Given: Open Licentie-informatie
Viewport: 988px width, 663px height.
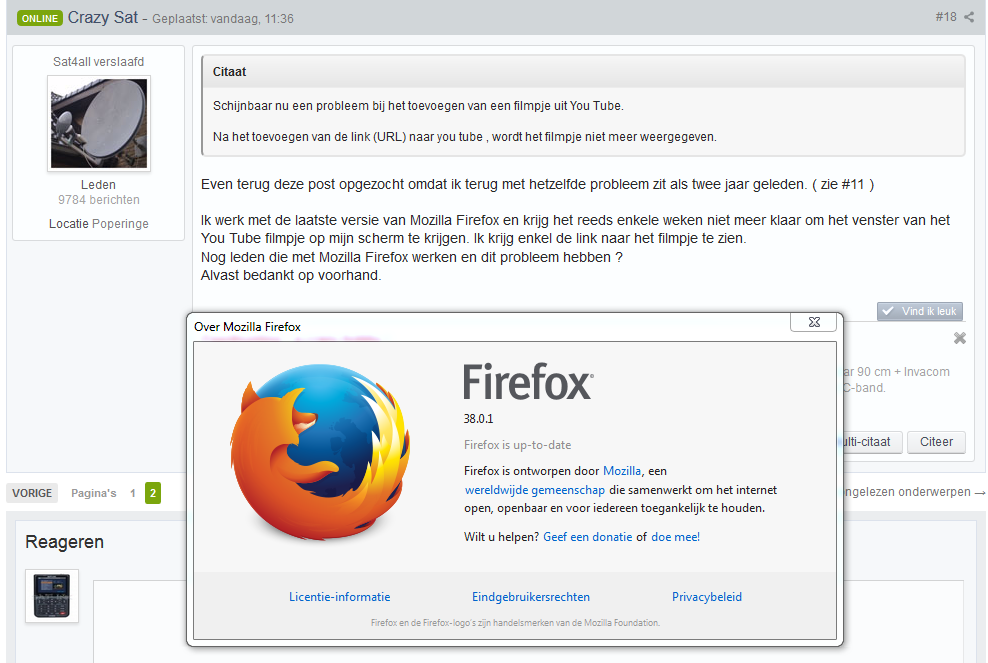Looking at the screenshot, I should (x=339, y=597).
